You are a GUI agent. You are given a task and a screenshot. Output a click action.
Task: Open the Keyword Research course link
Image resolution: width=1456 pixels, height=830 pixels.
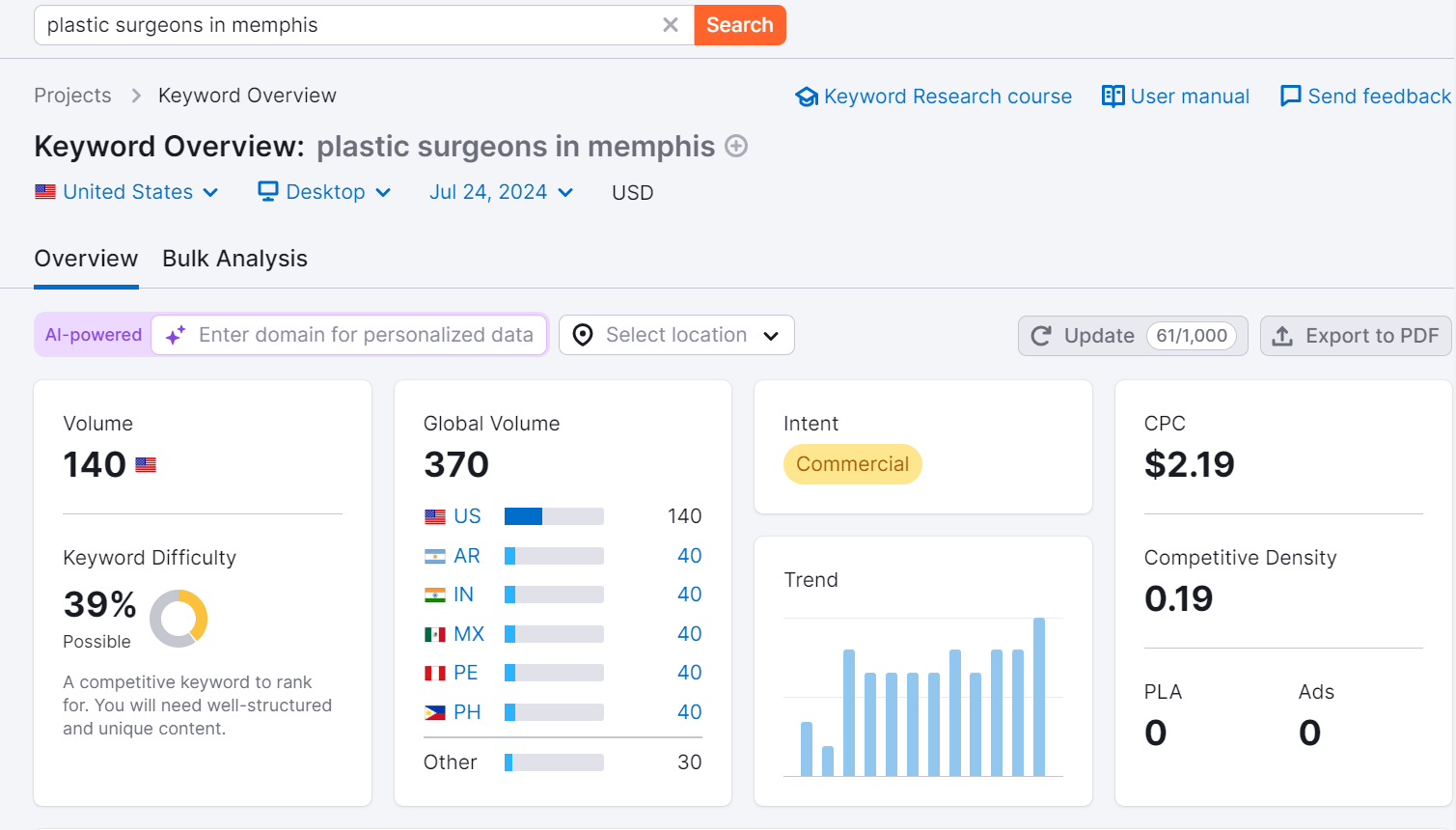coord(933,97)
